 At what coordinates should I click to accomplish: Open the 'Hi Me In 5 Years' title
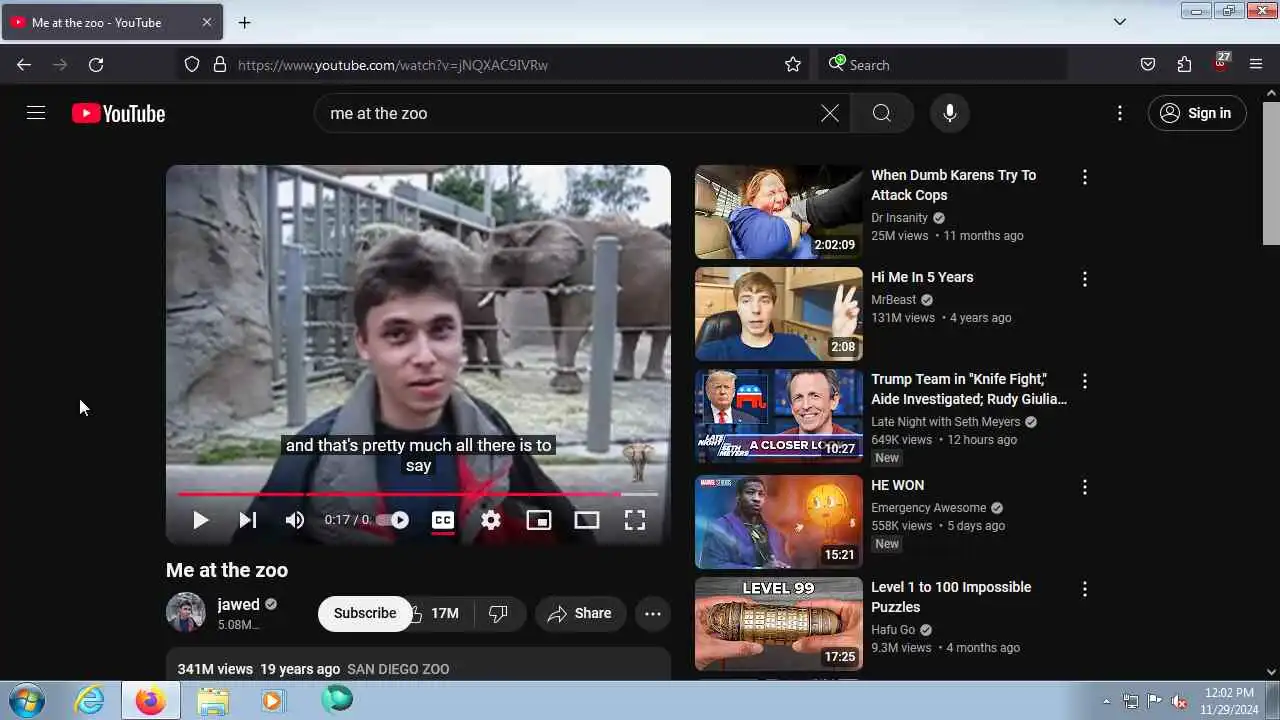pyautogui.click(x=922, y=277)
